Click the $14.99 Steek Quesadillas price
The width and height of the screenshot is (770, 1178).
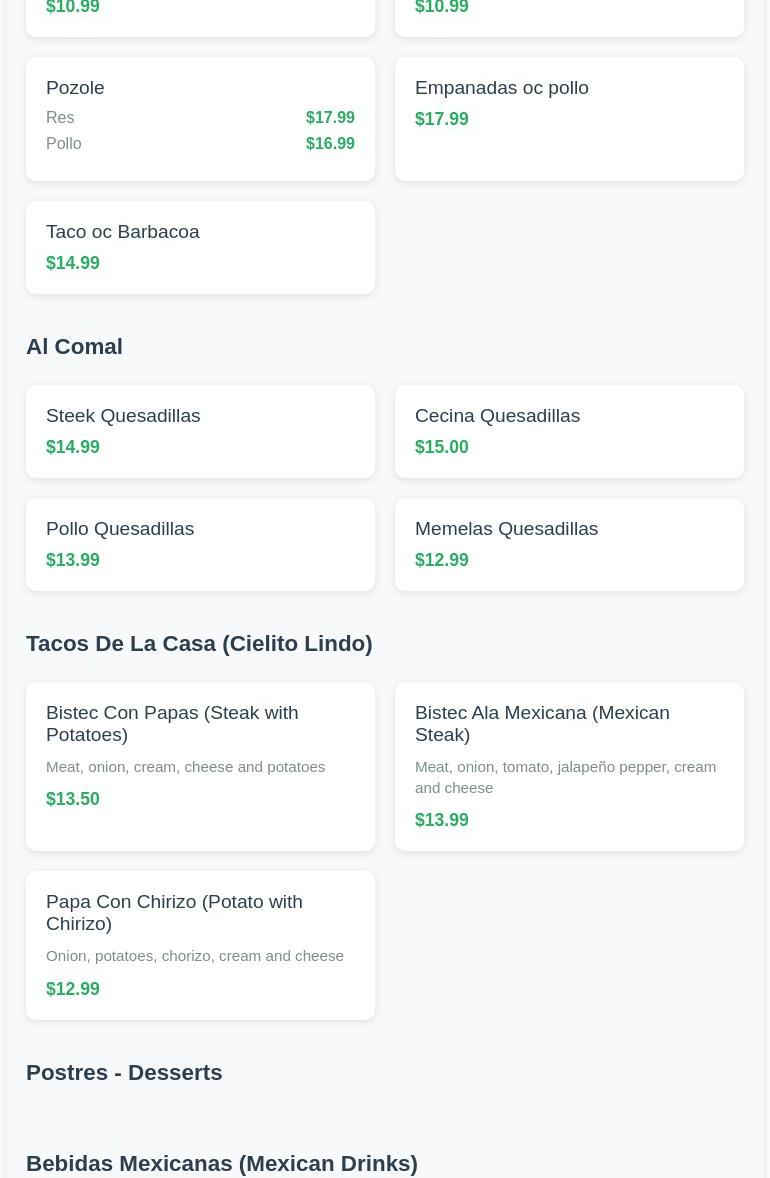(73, 447)
